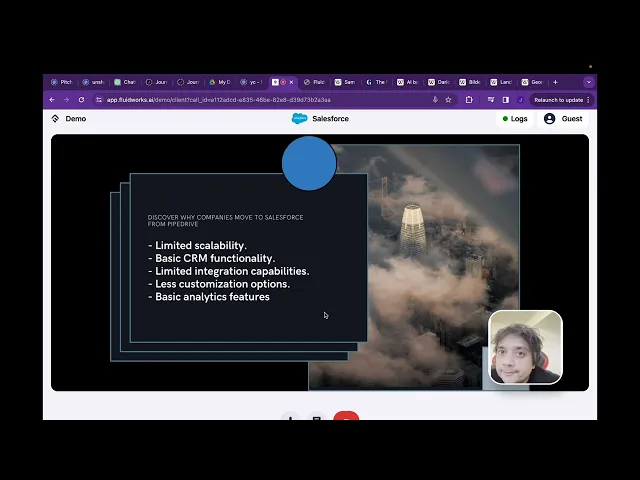Toggle the browser side panel icon

click(506, 100)
